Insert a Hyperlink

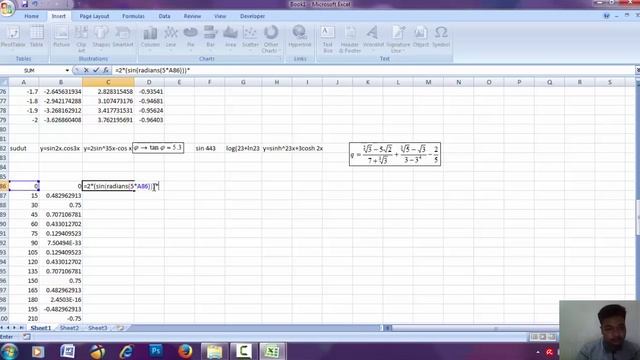(x=300, y=37)
